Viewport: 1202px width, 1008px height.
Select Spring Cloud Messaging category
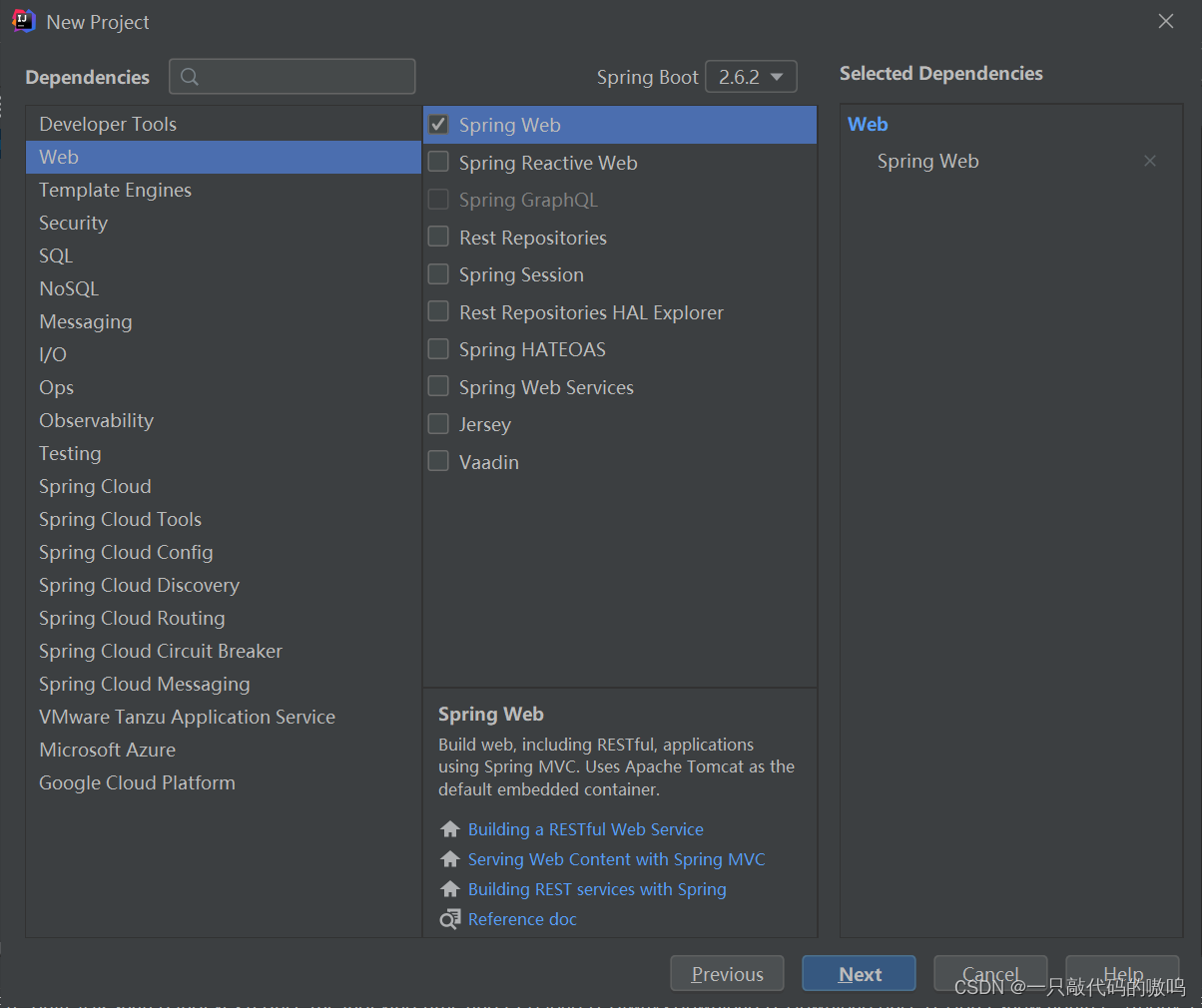223,684
